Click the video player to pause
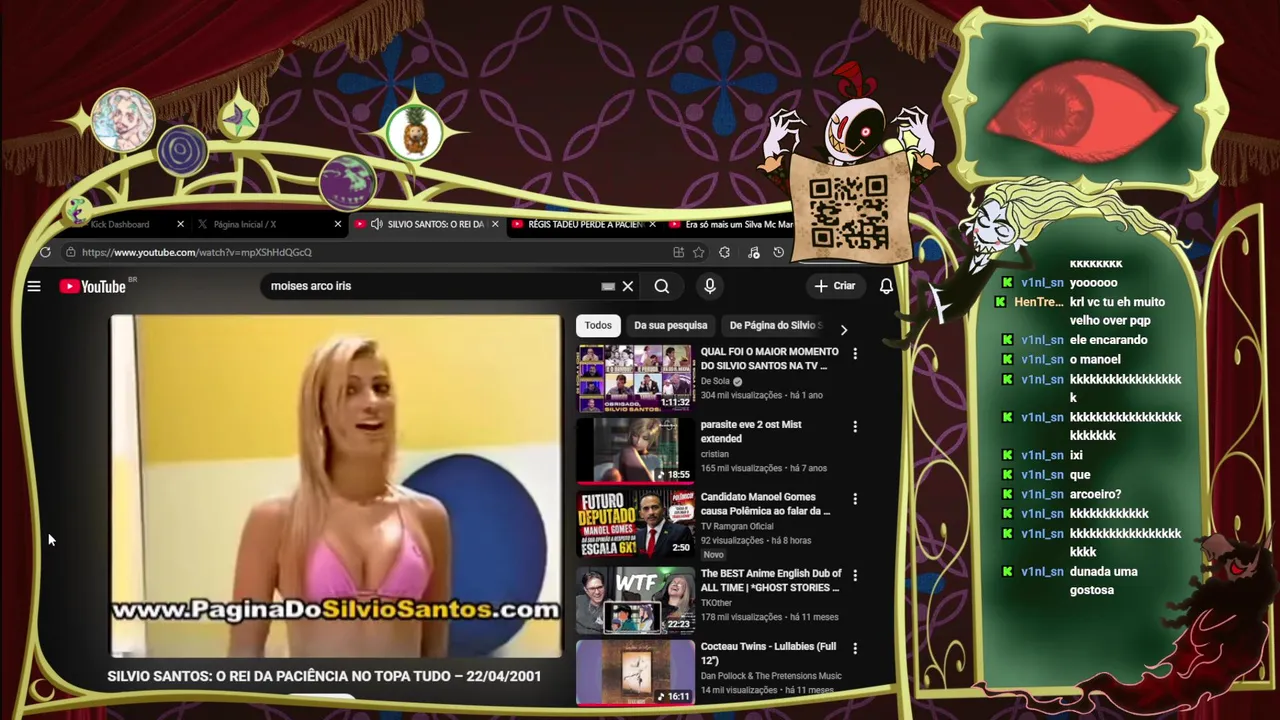This screenshot has height=720, width=1280. (x=336, y=486)
